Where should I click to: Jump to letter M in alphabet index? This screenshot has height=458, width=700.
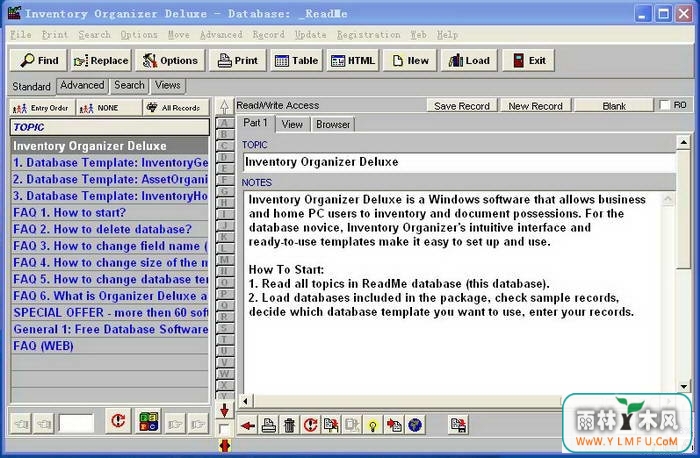225,260
